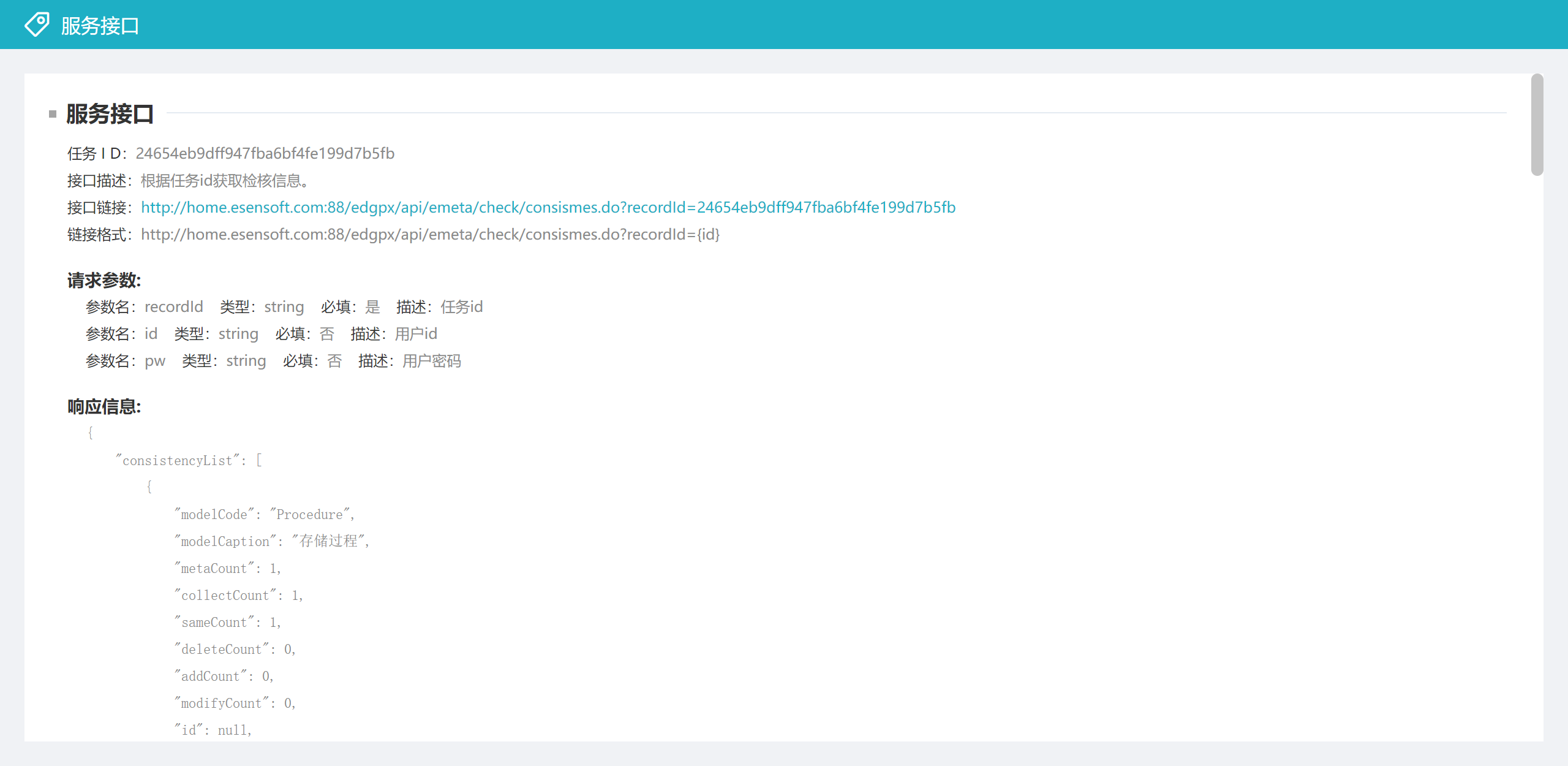Click the "modelCaption": "存储过程" line

point(272,541)
